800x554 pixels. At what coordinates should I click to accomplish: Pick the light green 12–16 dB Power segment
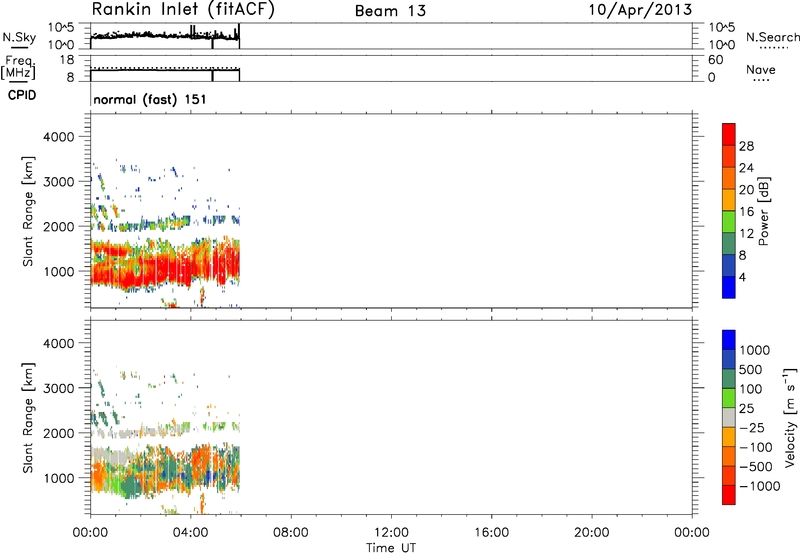(x=729, y=222)
